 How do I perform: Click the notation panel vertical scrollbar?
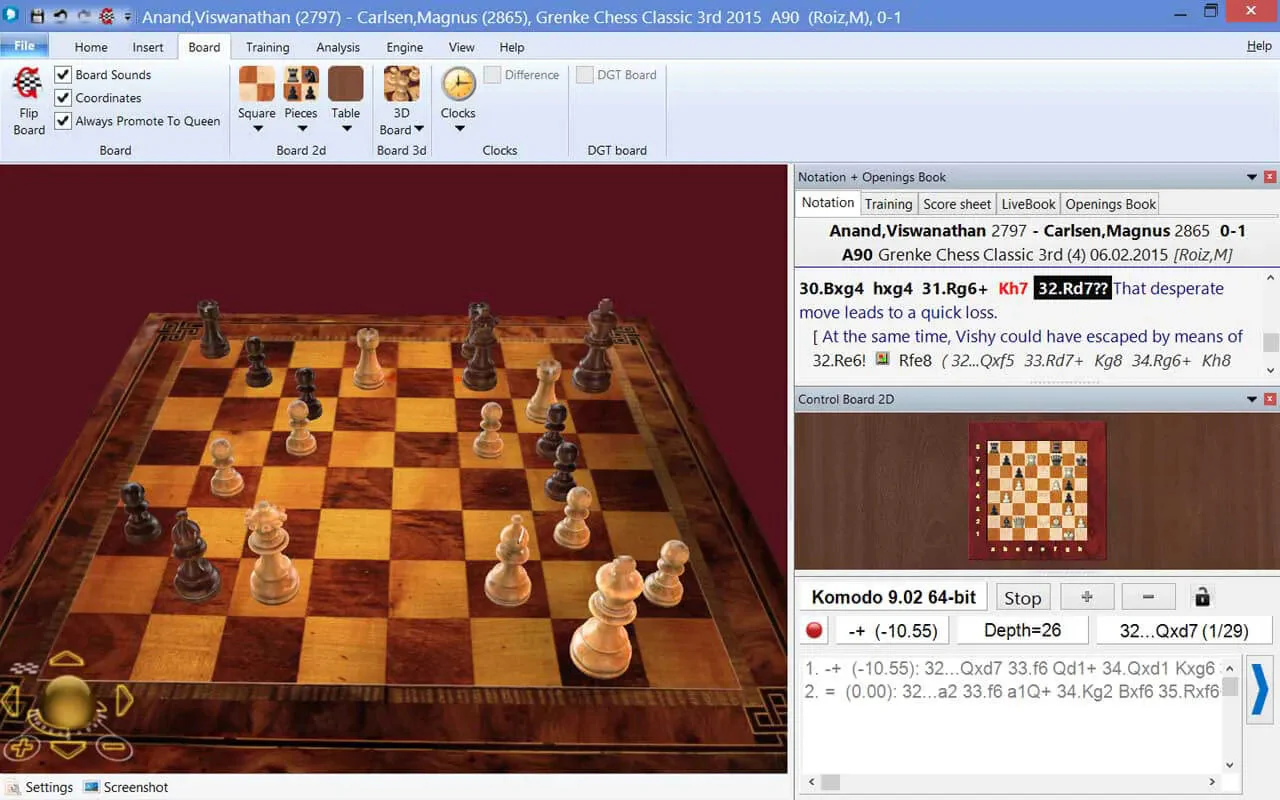pos(1271,325)
